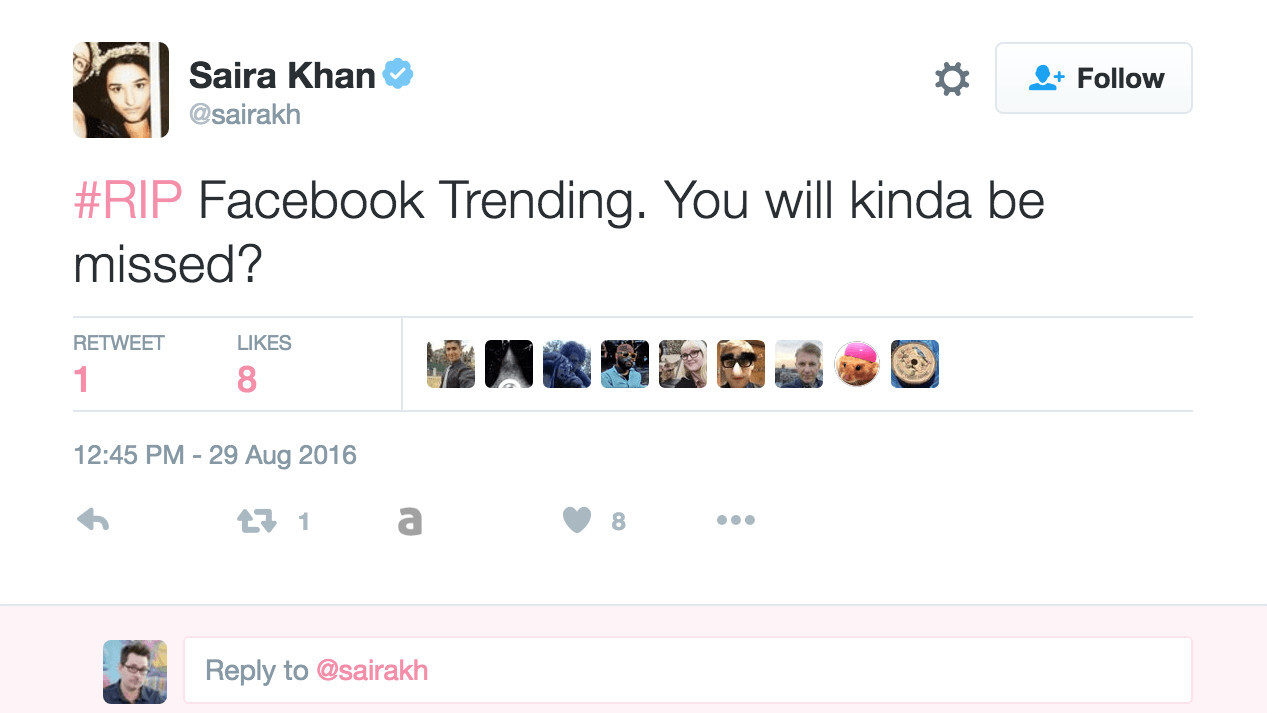Like the tweet with the heart icon
This screenshot has height=713, width=1267.
tap(577, 520)
